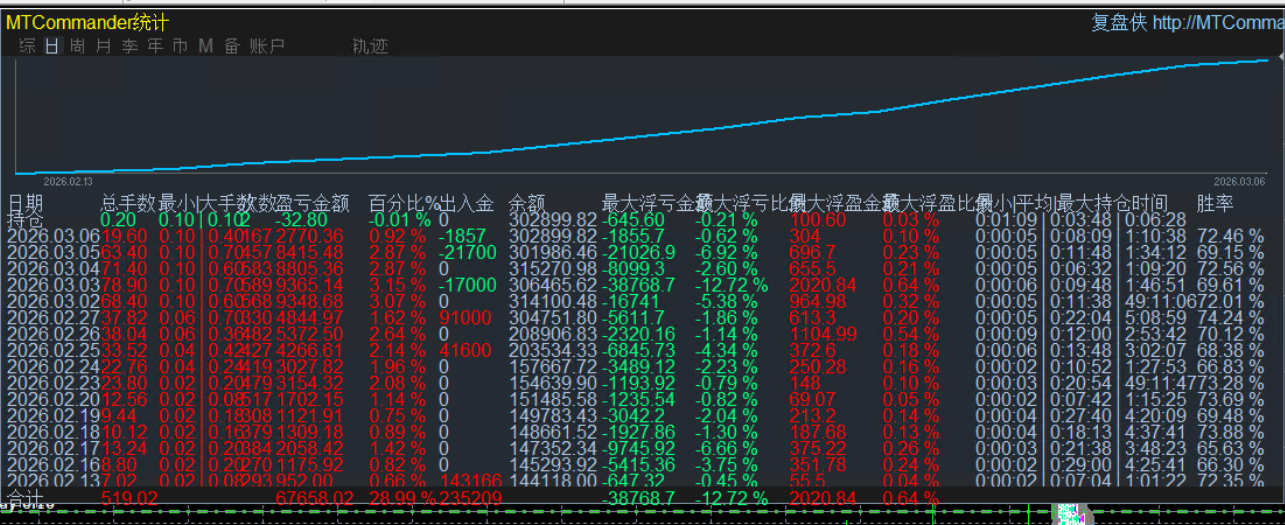Select the 2026.02.27 date row
The height and width of the screenshot is (525, 1285).
[x=53, y=317]
